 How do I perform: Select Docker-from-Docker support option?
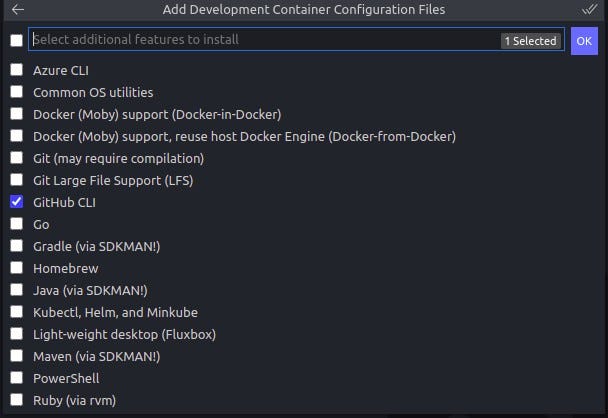point(16,136)
